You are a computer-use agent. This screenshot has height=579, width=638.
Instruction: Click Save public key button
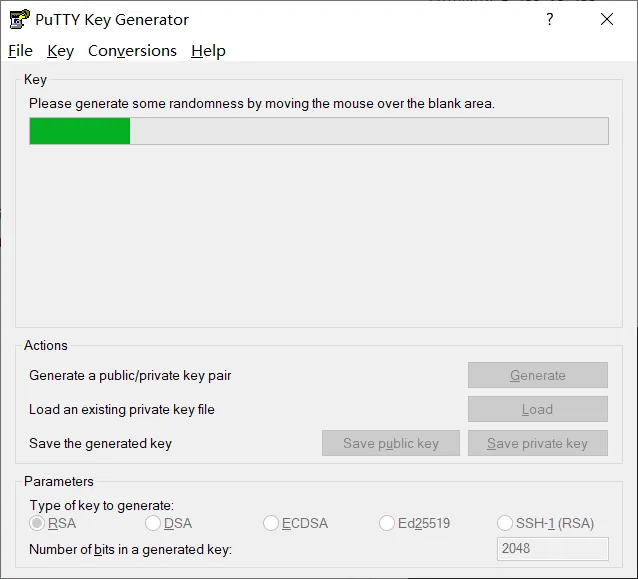pyautogui.click(x=390, y=443)
